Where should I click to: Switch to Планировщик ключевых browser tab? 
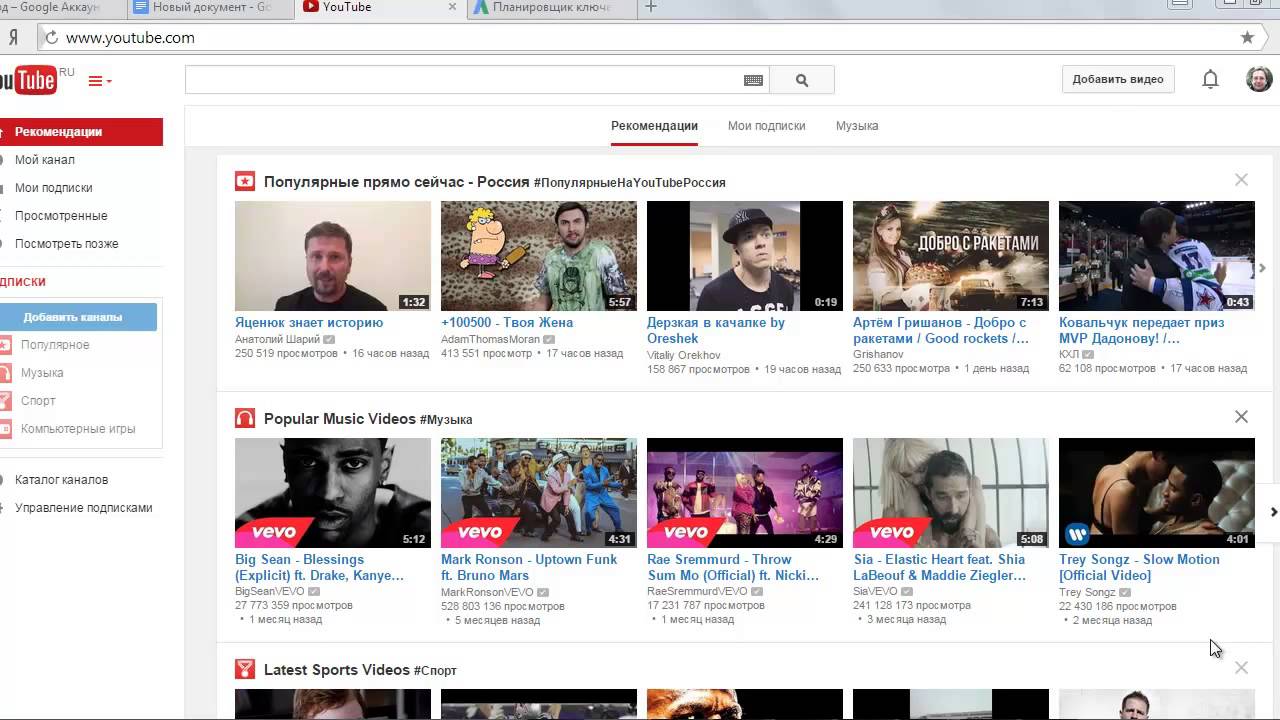point(550,8)
